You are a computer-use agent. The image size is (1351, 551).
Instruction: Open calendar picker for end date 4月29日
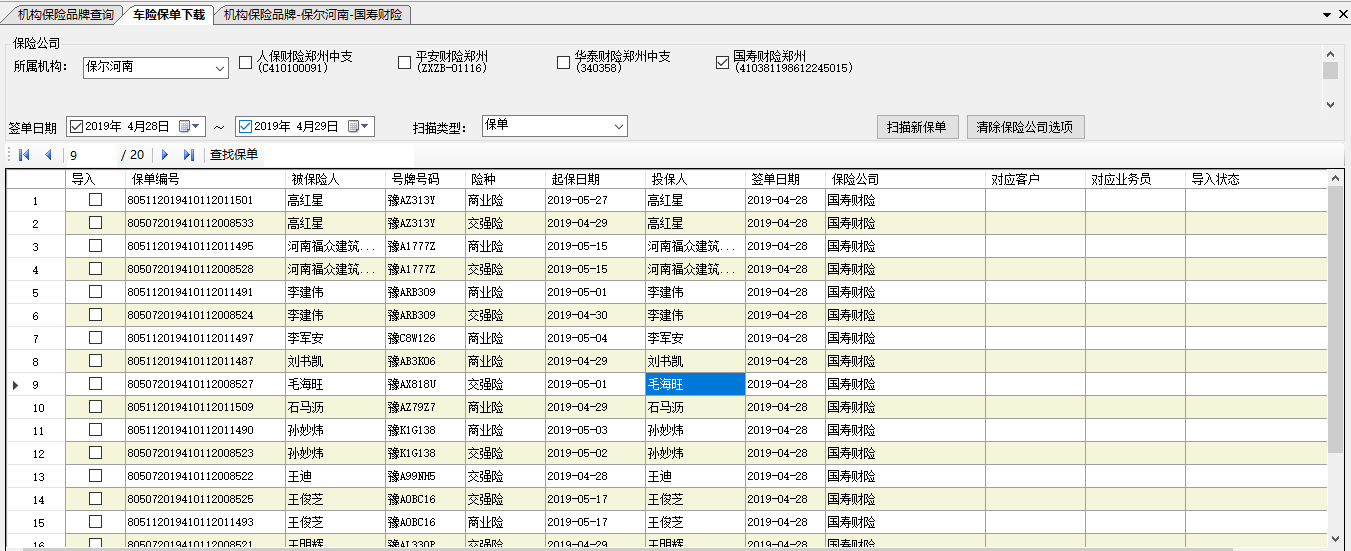(x=359, y=127)
